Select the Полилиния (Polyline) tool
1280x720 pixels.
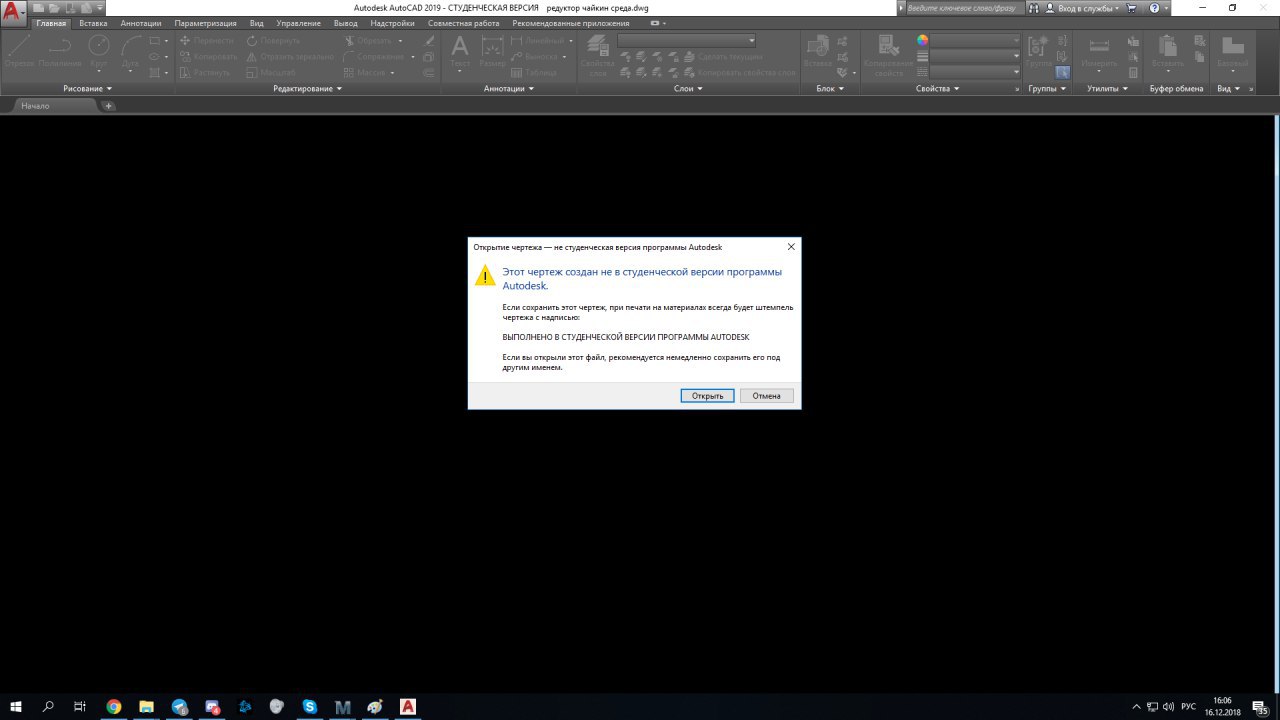[x=60, y=52]
